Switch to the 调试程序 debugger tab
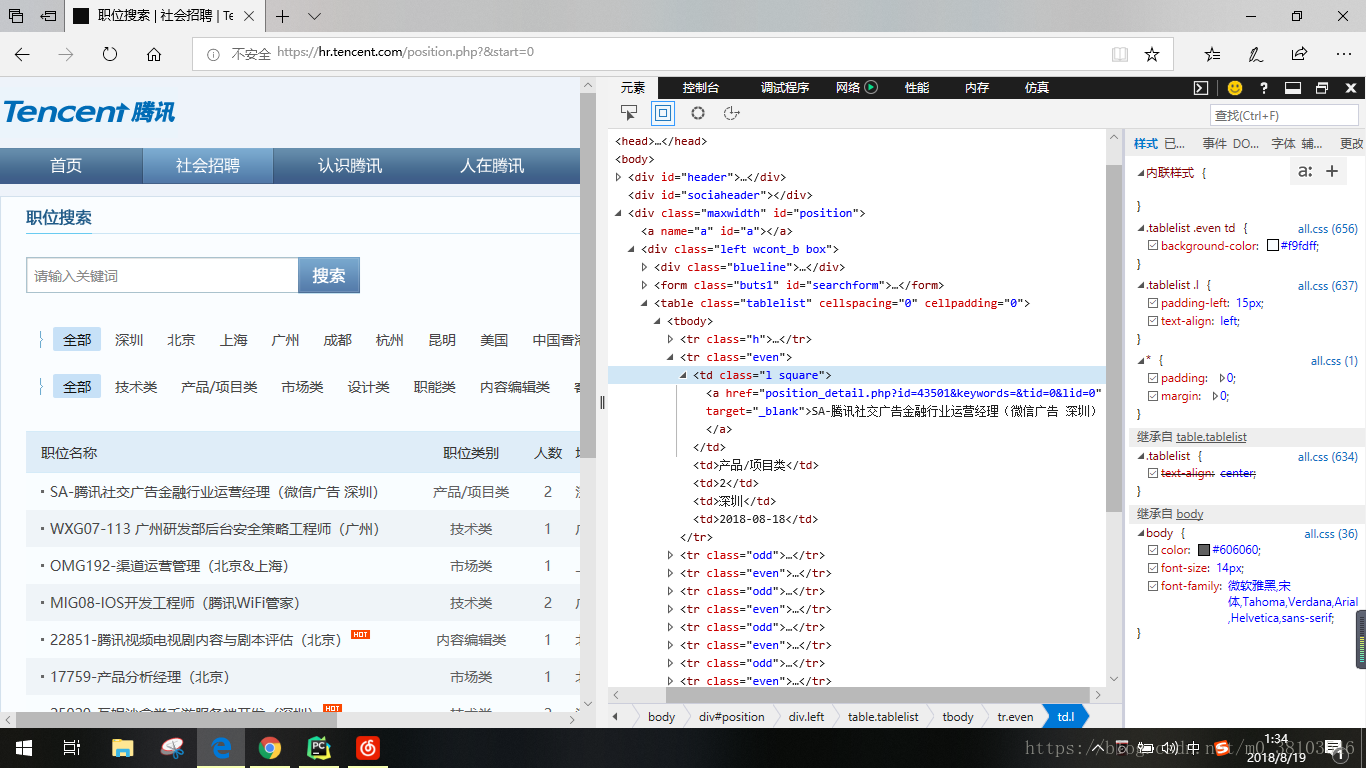This screenshot has width=1366, height=768. click(x=785, y=88)
